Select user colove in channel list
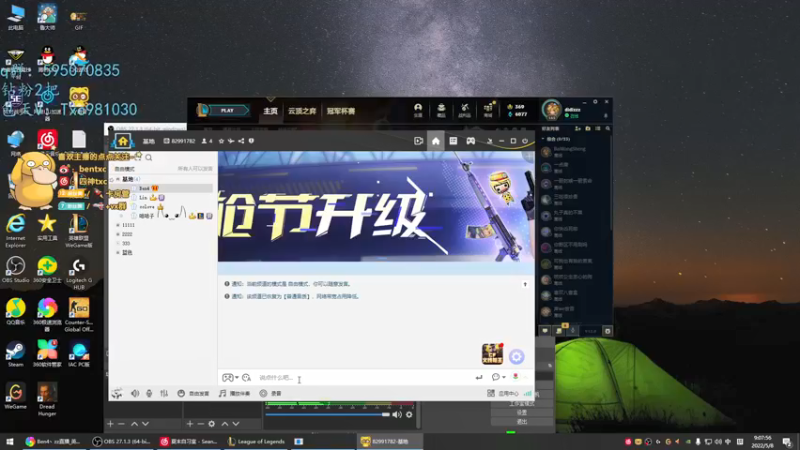This screenshot has width=800, height=450. [147, 207]
